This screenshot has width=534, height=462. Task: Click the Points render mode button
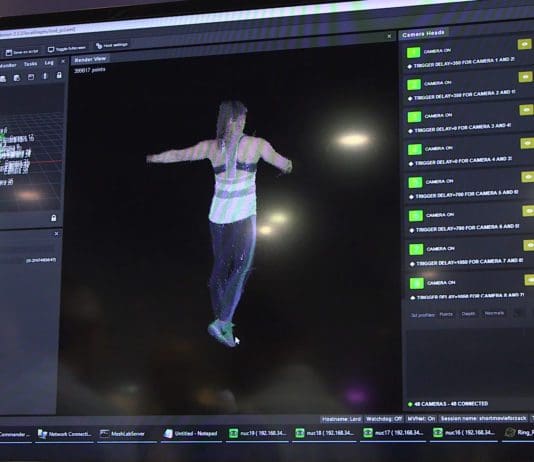(446, 314)
